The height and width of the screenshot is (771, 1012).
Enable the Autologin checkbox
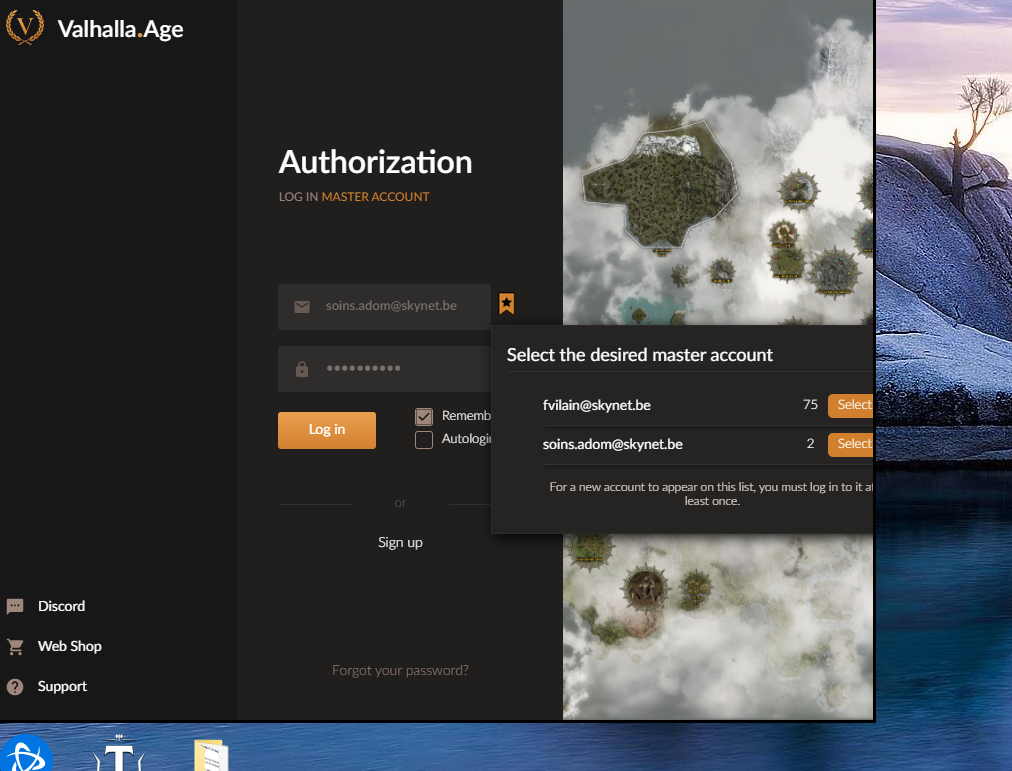point(424,440)
